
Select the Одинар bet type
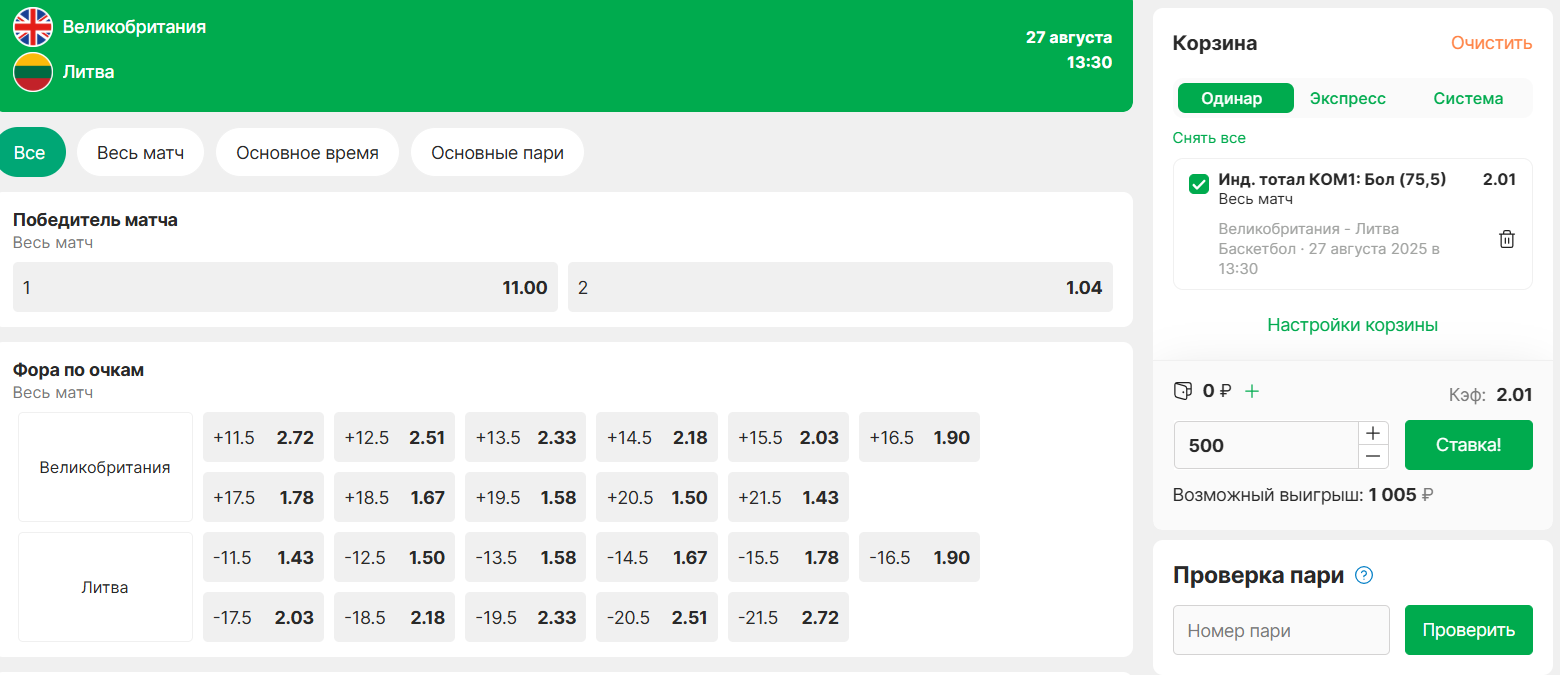point(1232,98)
